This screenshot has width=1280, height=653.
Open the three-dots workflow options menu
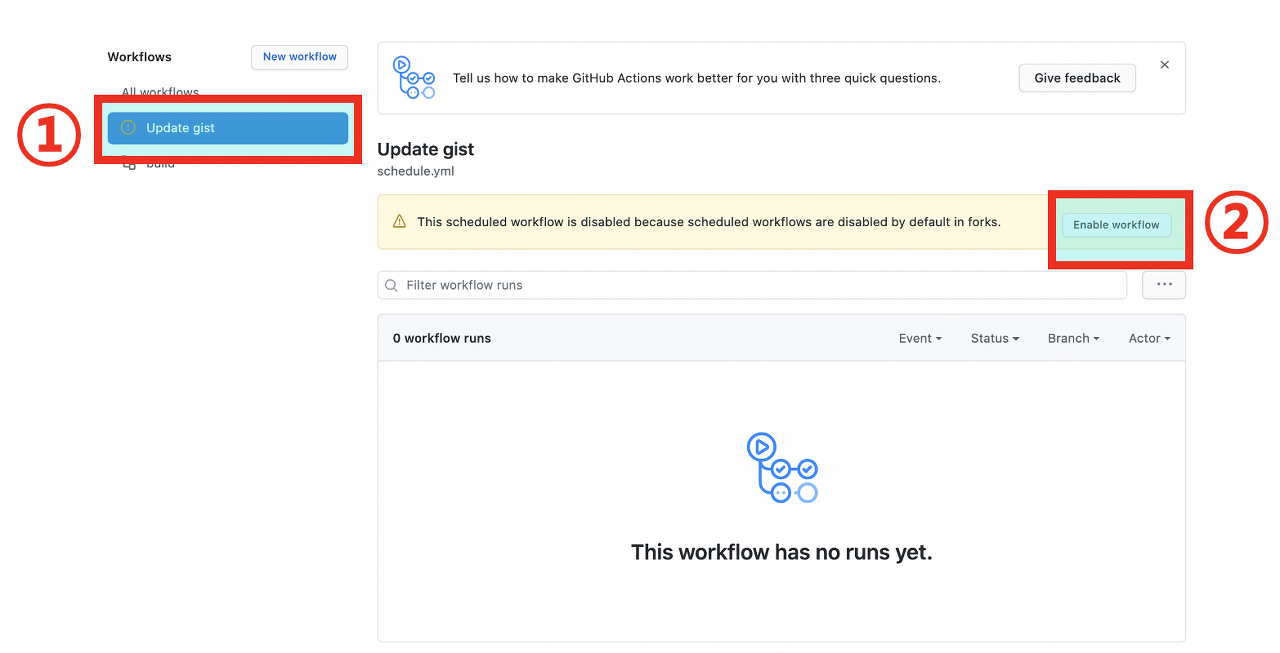1164,285
